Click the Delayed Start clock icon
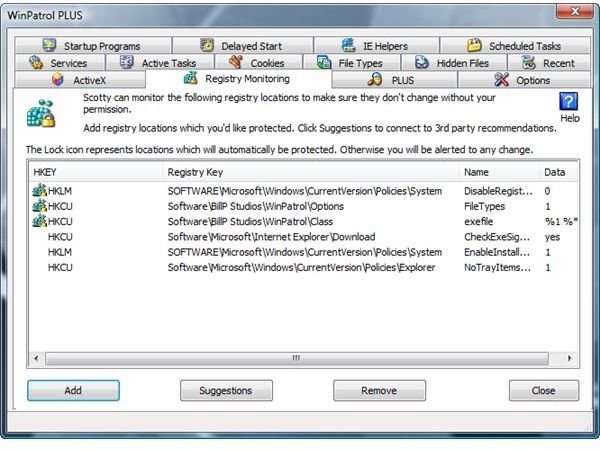The image size is (600, 450). click(207, 46)
